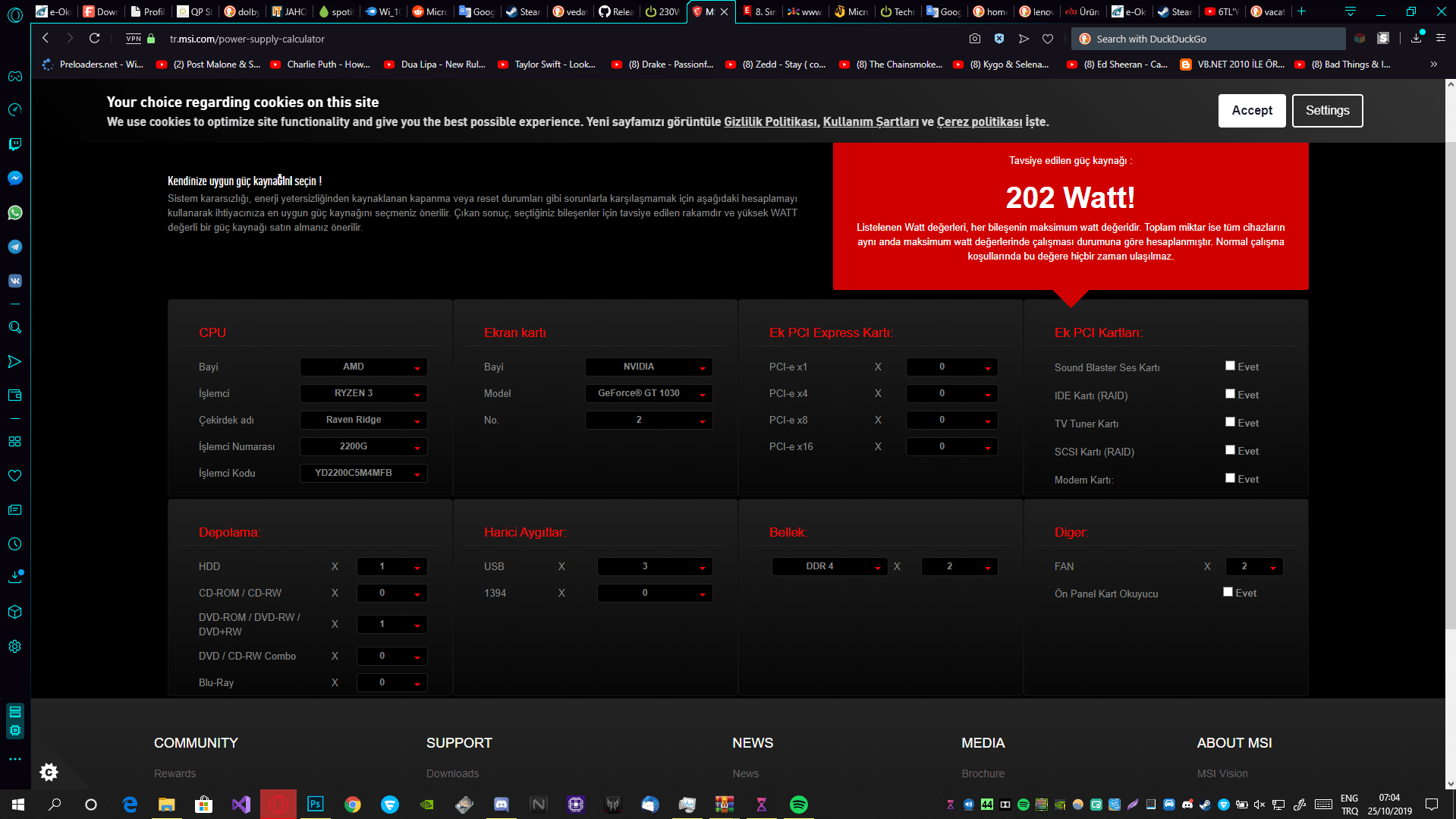Accept cookies with the Accept button
1456x819 pixels.
pyautogui.click(x=1252, y=111)
